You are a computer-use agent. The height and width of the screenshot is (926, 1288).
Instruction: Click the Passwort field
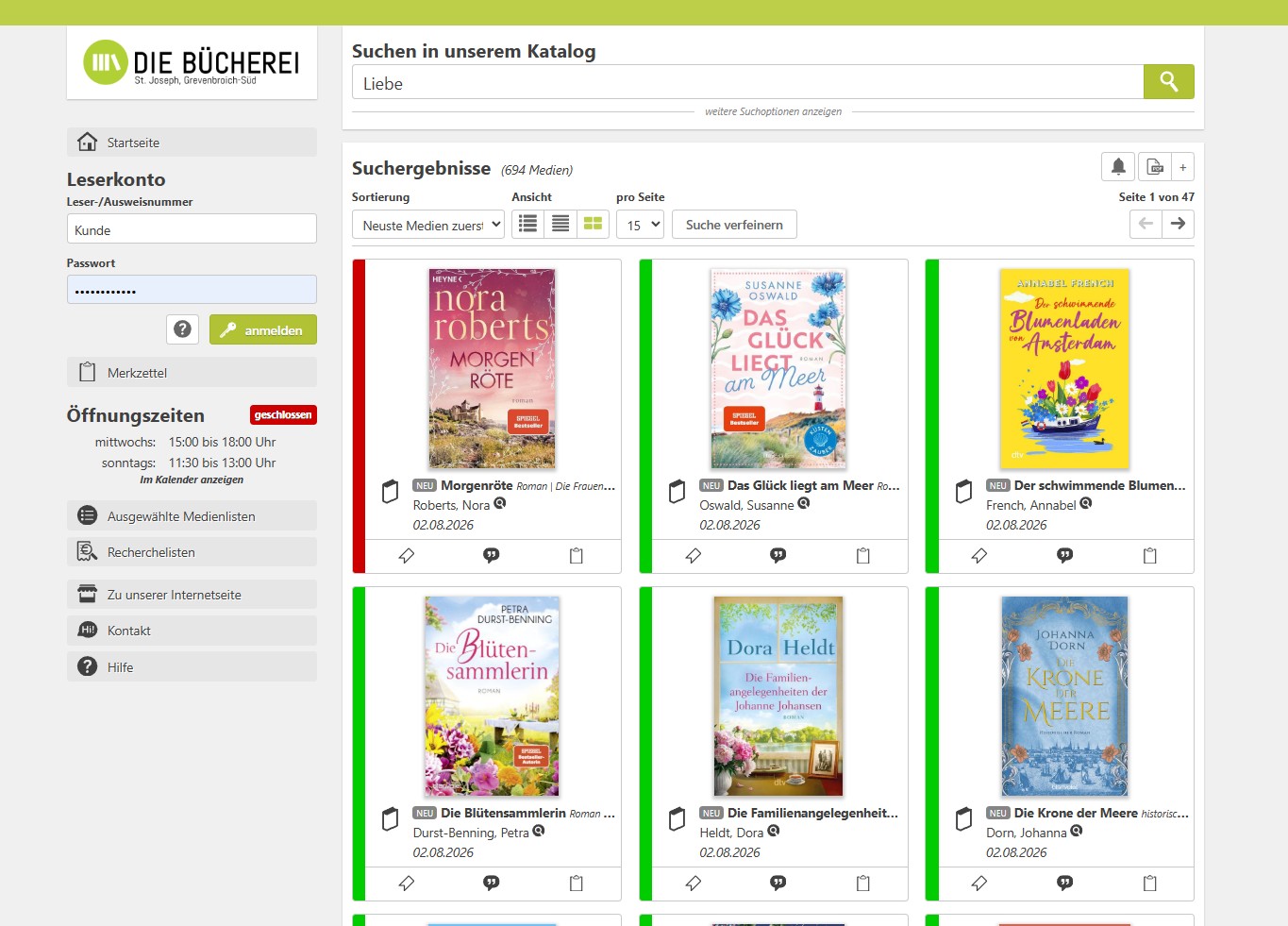192,290
